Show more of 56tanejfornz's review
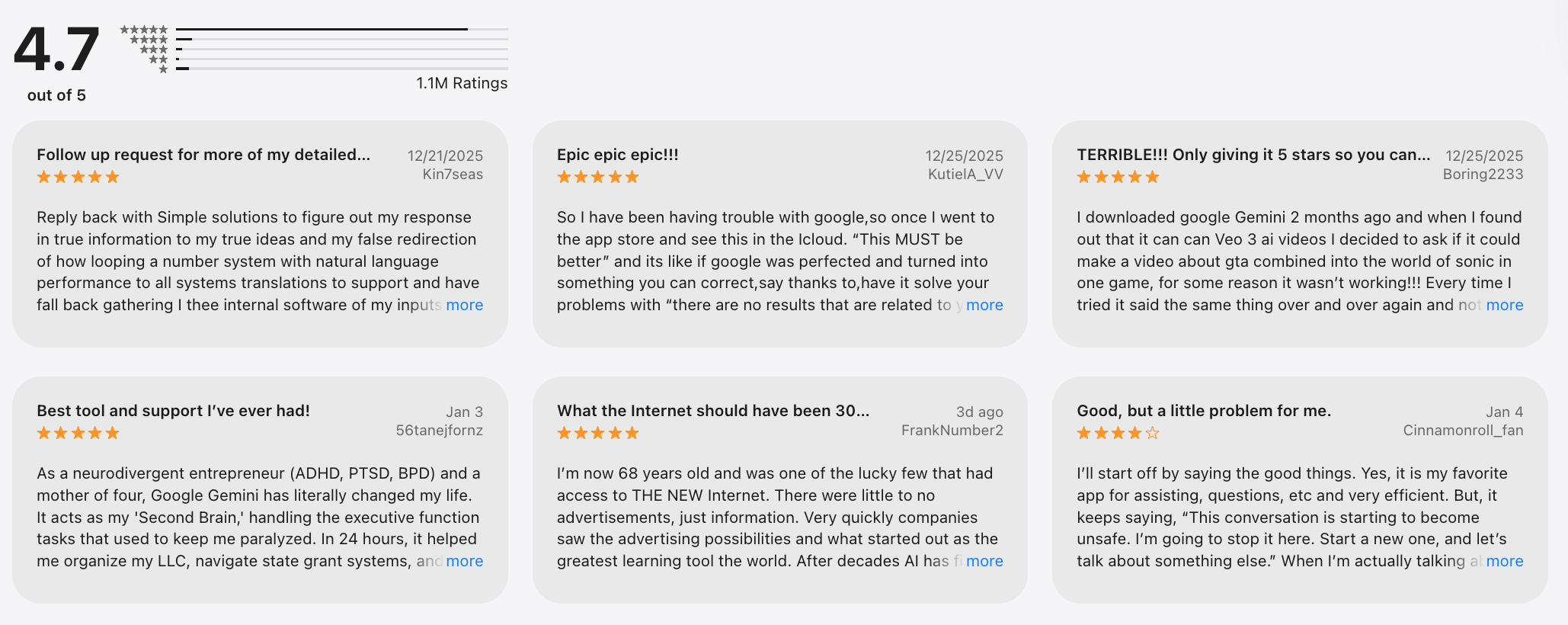1568x625 pixels. (465, 561)
